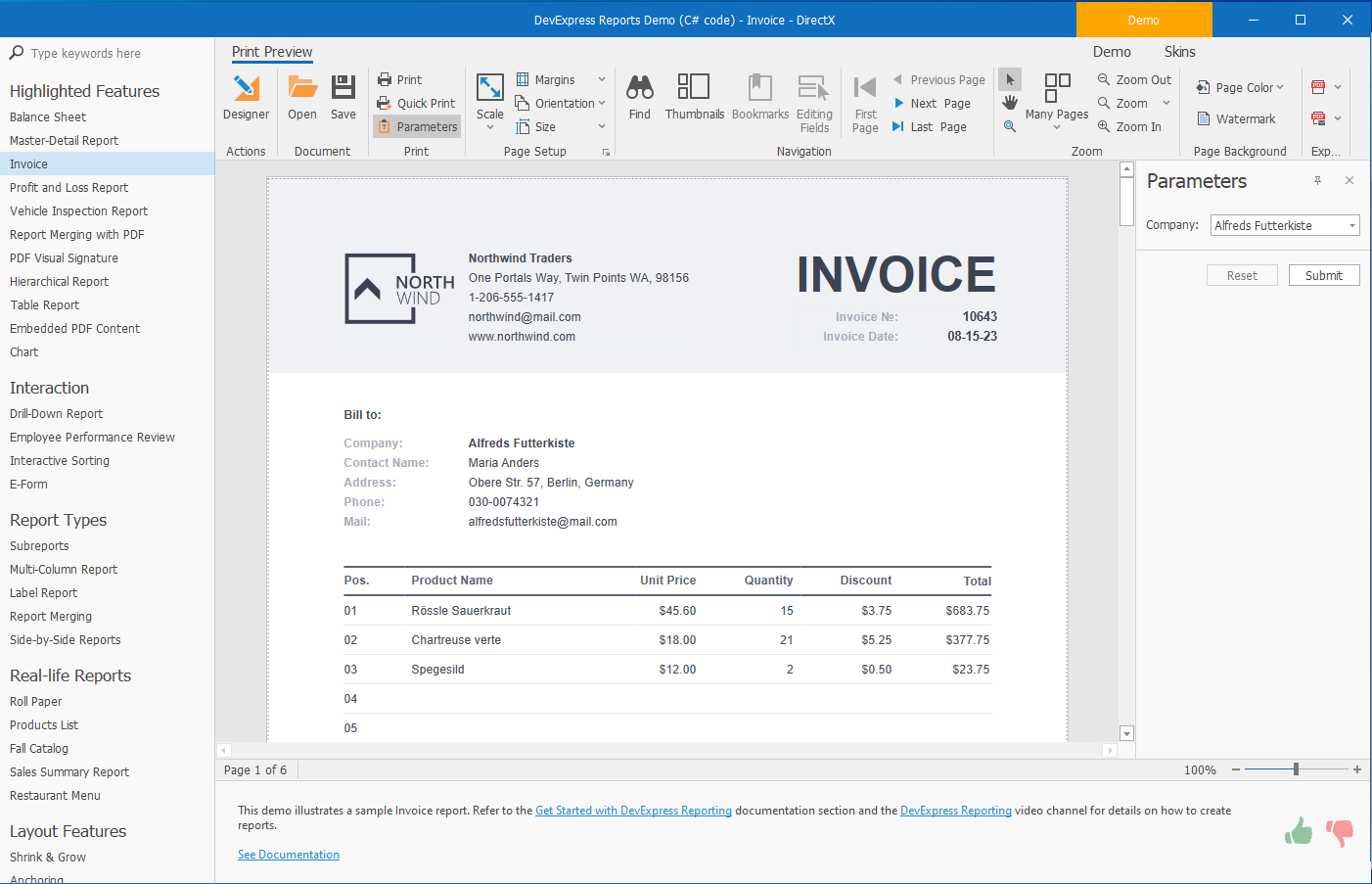Click the zoom slider minus button
The image size is (1372, 884).
click(1236, 769)
